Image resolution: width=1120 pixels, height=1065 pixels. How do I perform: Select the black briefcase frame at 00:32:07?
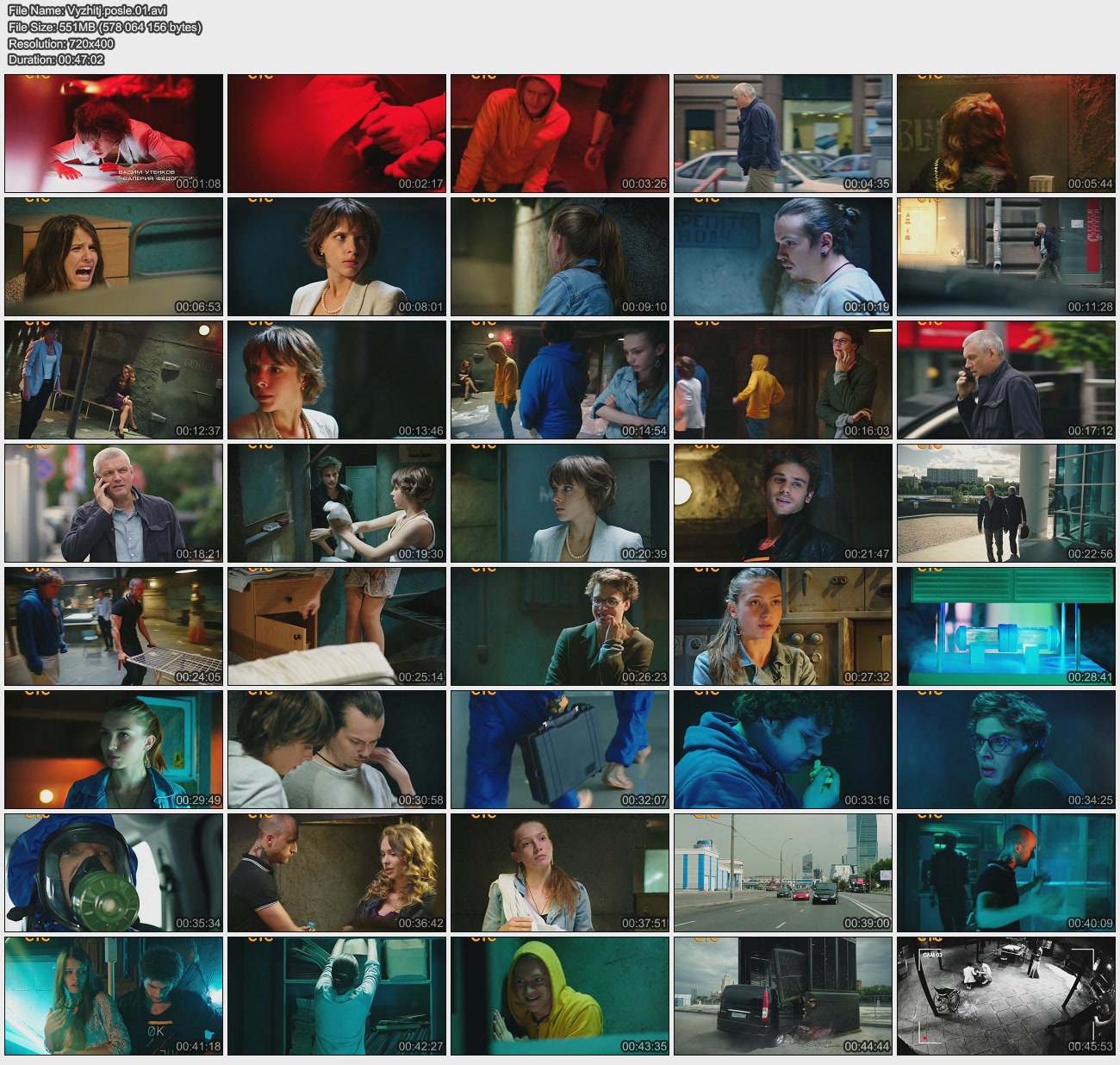click(560, 750)
